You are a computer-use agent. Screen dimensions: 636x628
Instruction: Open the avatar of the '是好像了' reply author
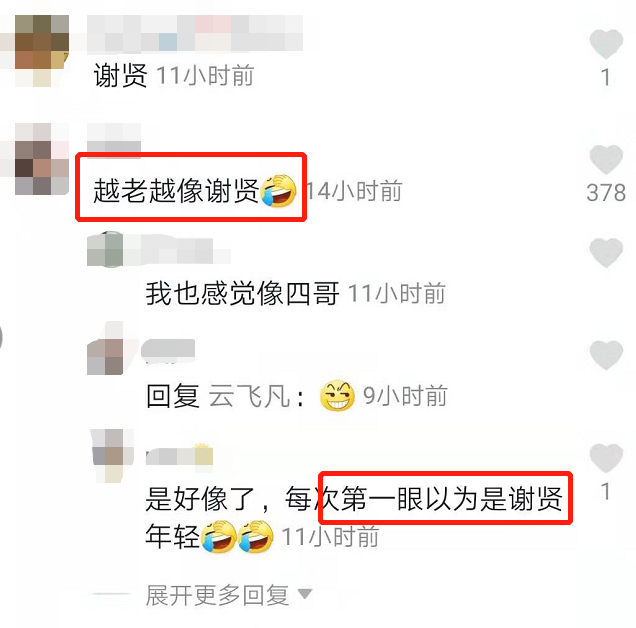pos(111,456)
